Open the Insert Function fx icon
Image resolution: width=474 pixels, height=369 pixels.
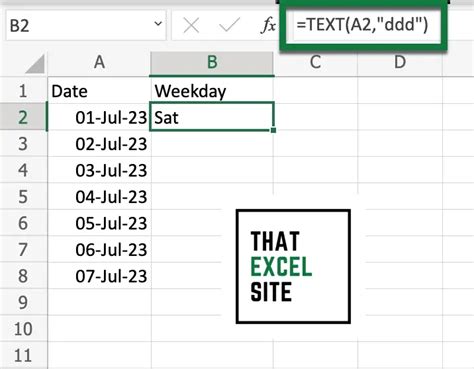[x=268, y=26]
